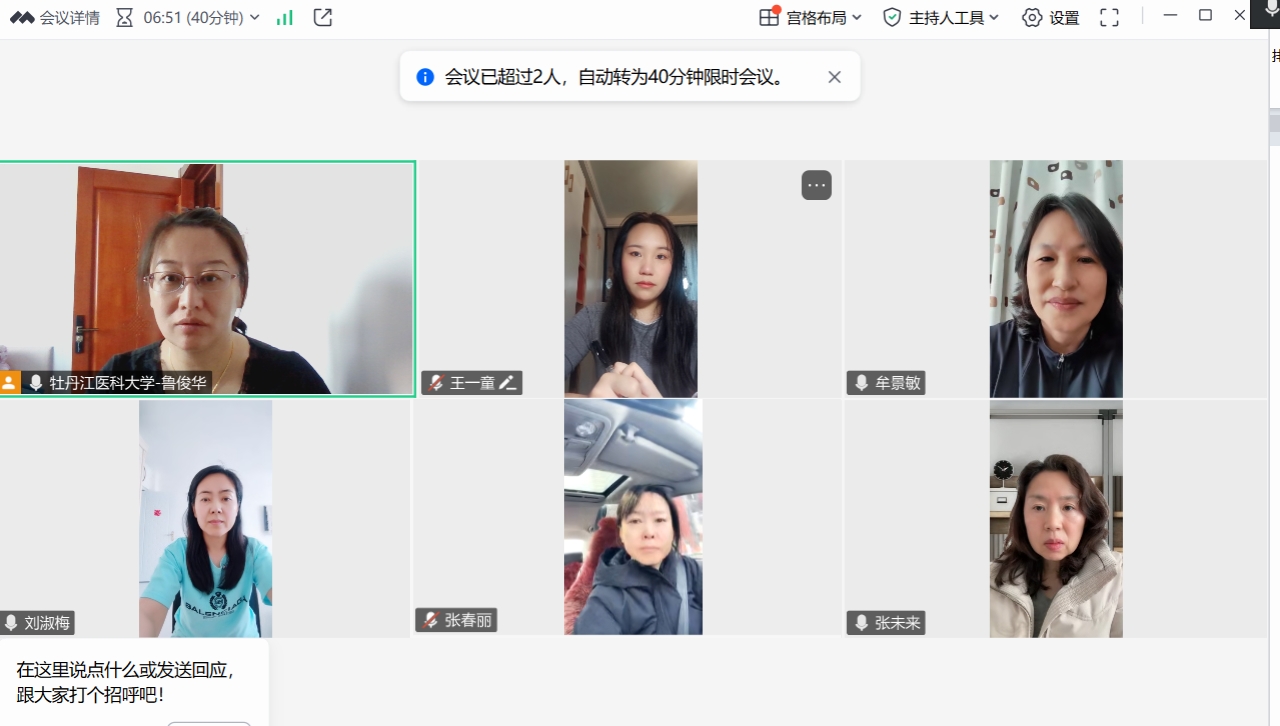Click the hourglass meeting timer icon
The width and height of the screenshot is (1280, 726).
tap(124, 17)
